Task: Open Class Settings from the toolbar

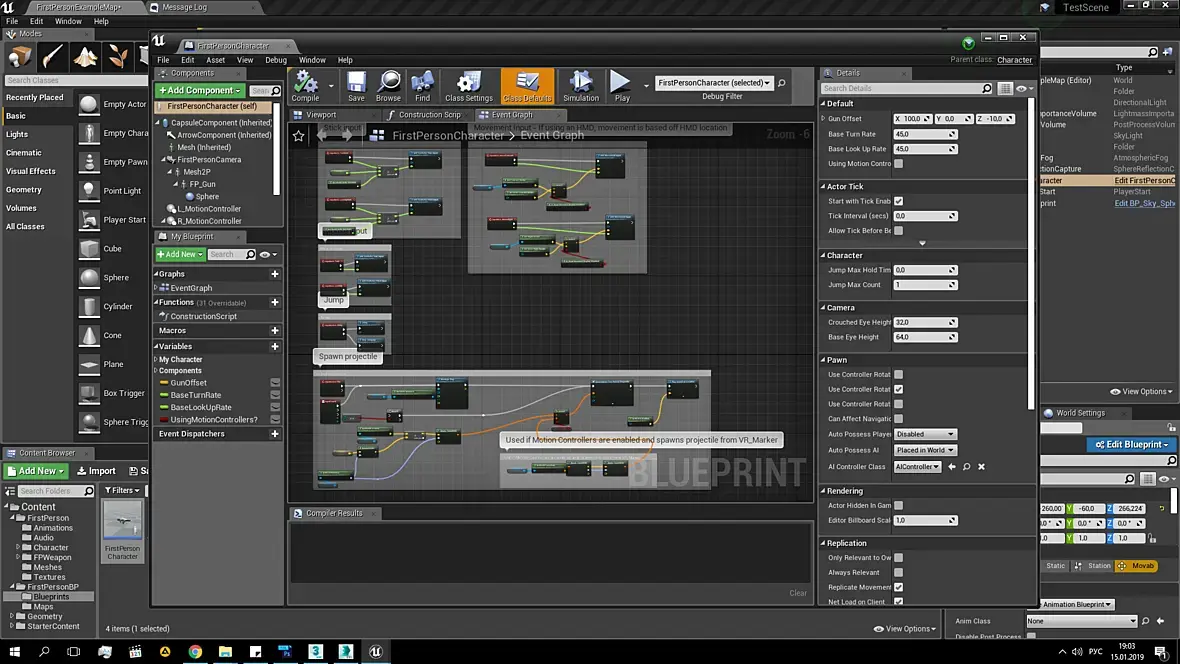Action: [468, 83]
